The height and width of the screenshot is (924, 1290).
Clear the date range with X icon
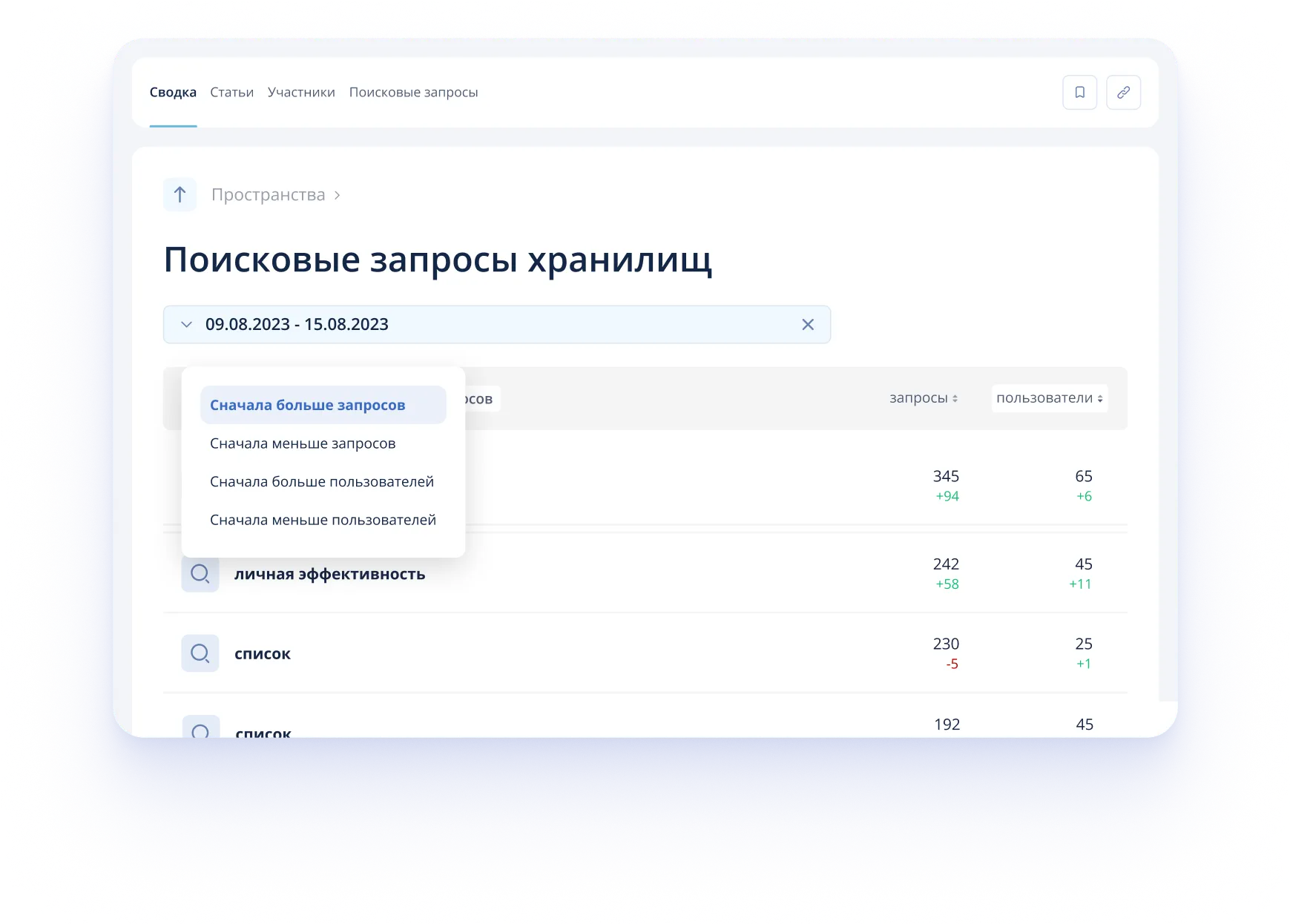pyautogui.click(x=808, y=325)
